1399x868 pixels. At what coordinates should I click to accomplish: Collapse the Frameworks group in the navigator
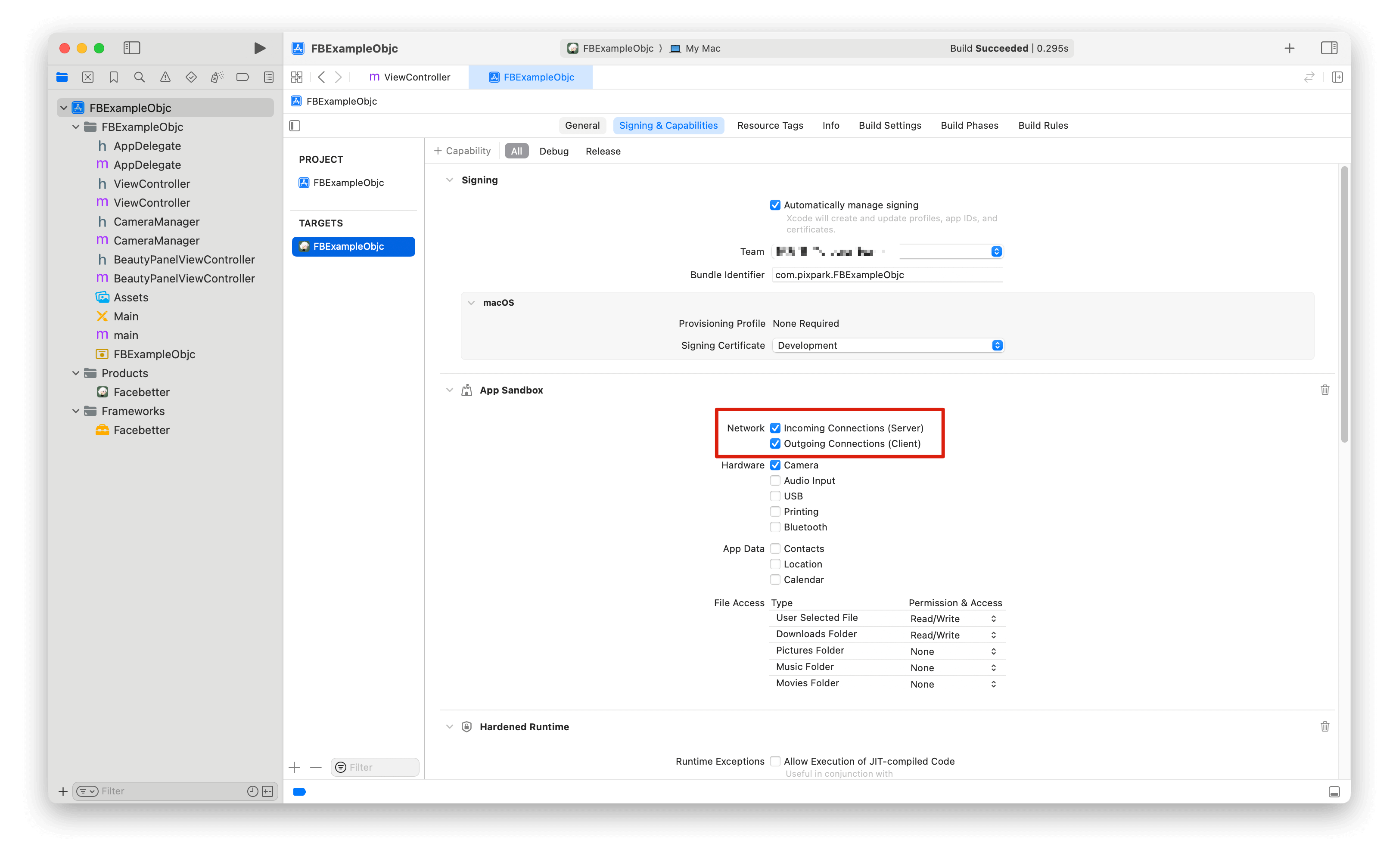76,411
